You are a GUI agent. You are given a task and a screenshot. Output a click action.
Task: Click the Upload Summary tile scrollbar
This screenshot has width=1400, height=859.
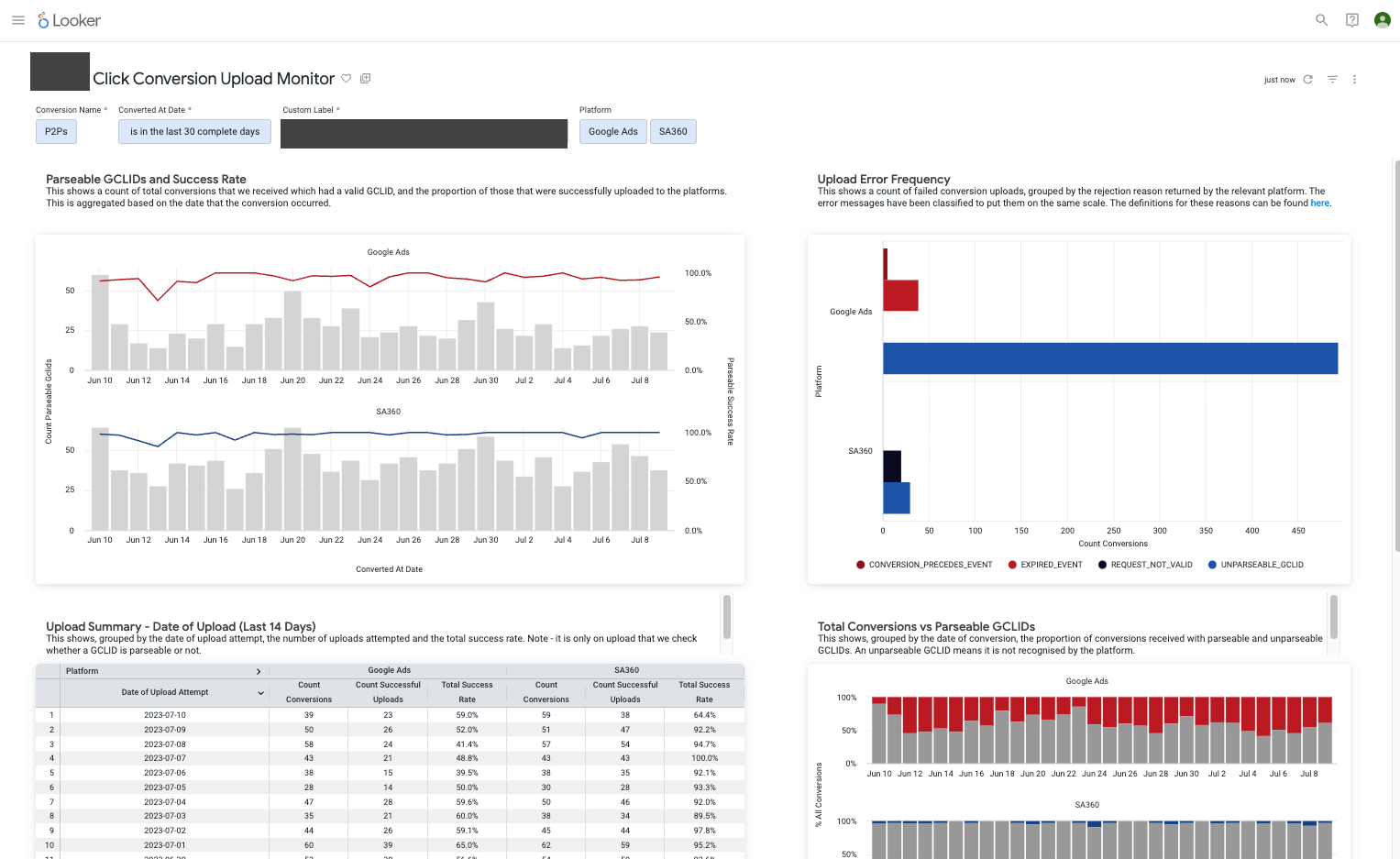coord(727,617)
